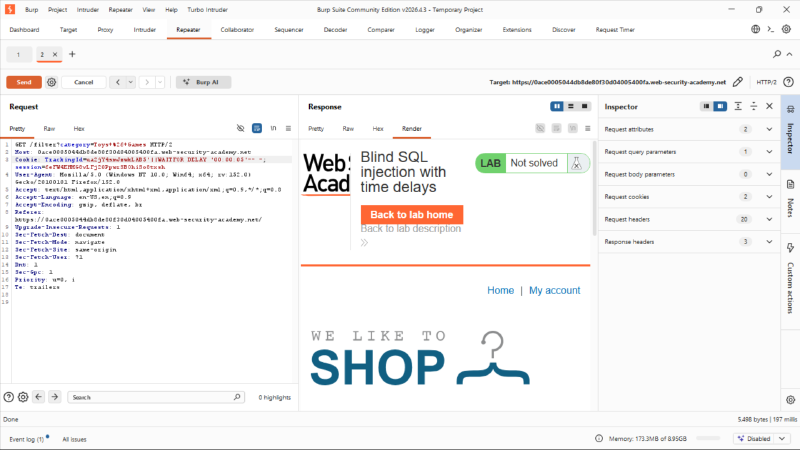Open Burp settings gear top right
This screenshot has width=800, height=450.
(787, 29)
